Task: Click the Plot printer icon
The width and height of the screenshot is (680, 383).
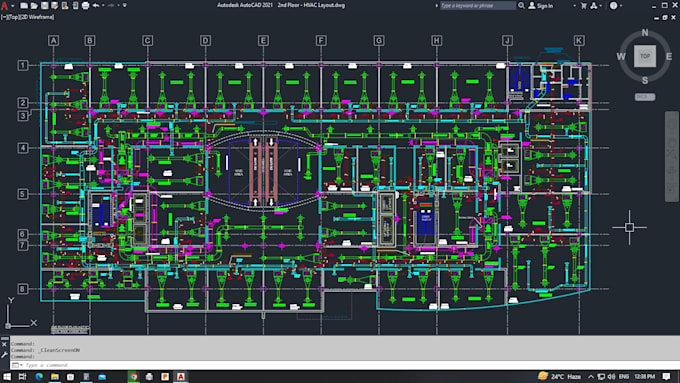Action: 85,6
